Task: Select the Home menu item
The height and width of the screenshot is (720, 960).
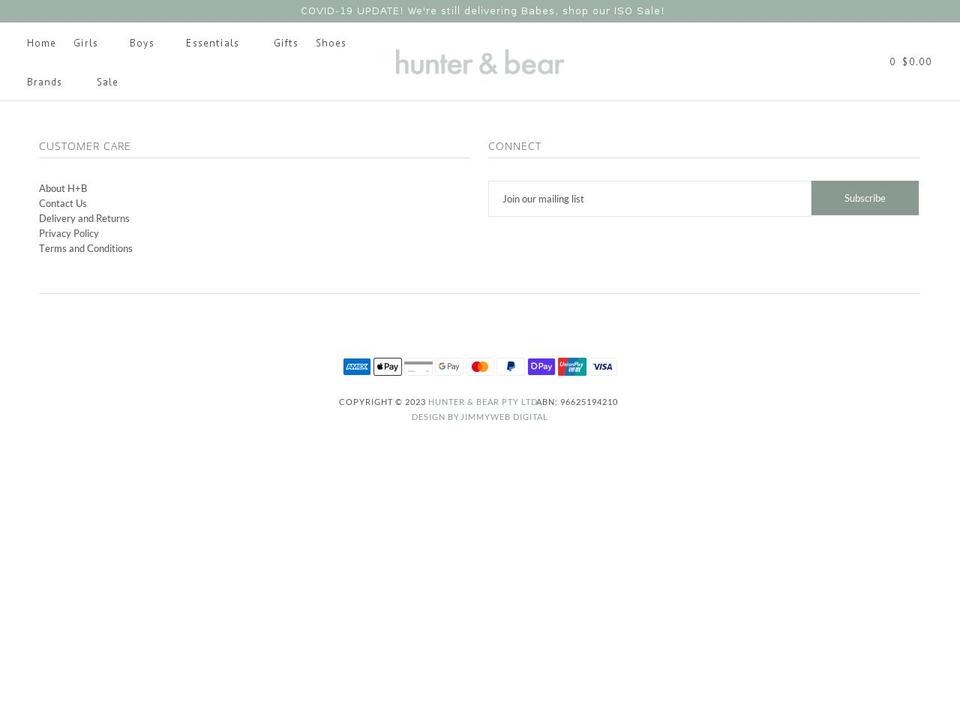Action: (41, 43)
